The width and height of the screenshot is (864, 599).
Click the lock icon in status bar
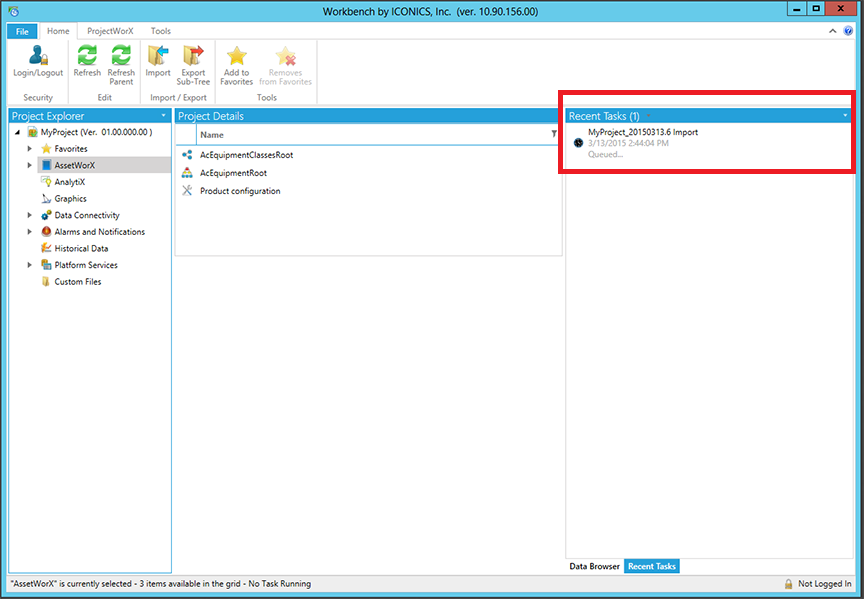[x=789, y=584]
